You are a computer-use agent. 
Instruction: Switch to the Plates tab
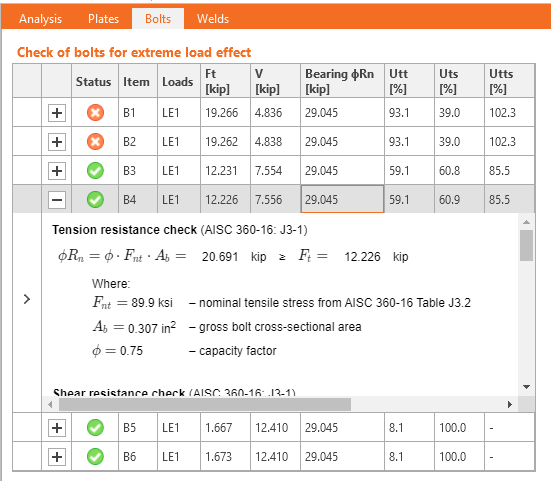click(x=103, y=19)
